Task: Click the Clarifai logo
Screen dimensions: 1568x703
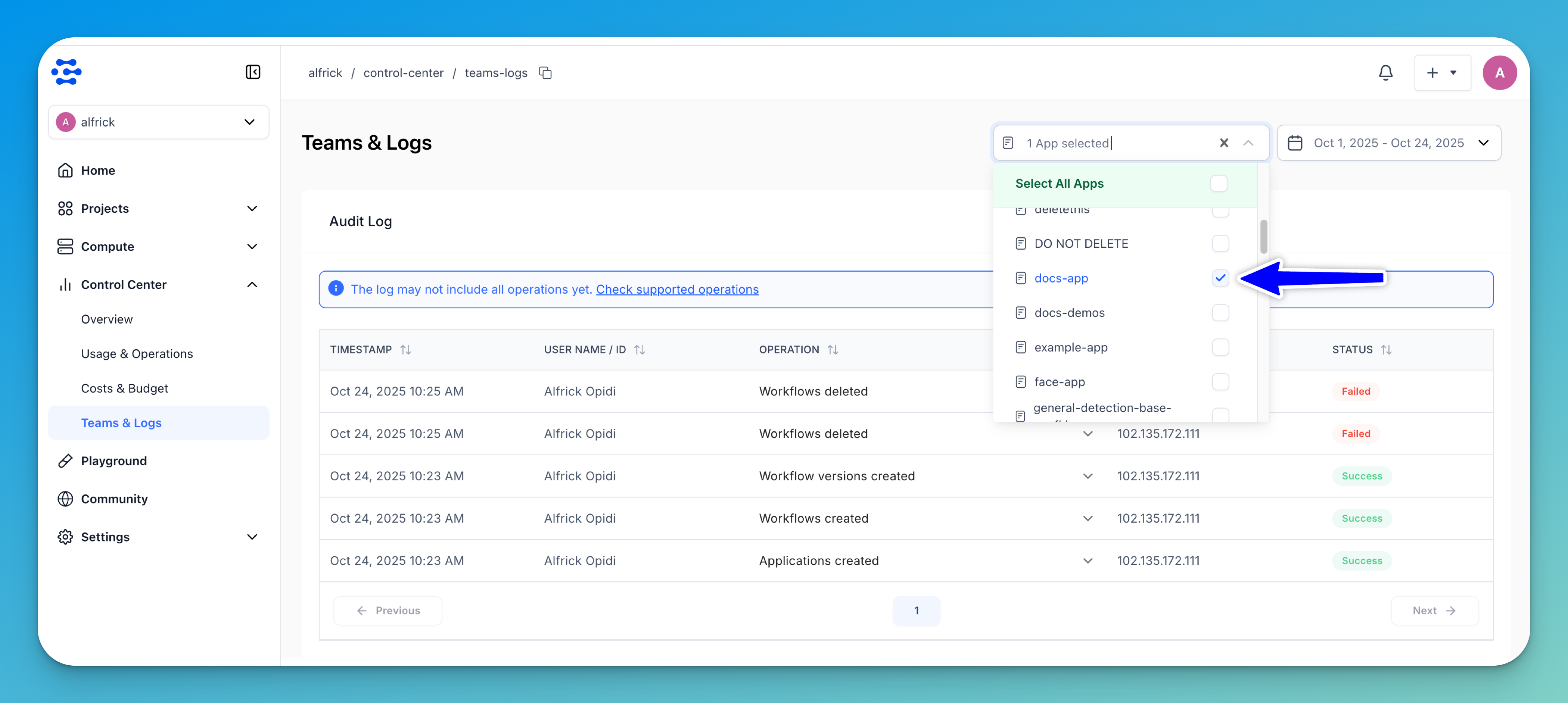Action: pyautogui.click(x=66, y=72)
